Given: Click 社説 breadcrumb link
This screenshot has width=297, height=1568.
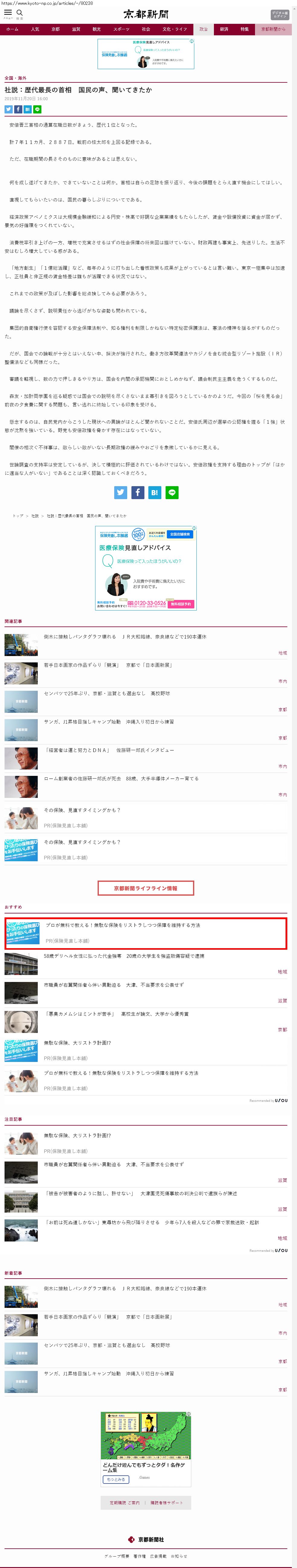Looking at the screenshot, I should pos(35,515).
